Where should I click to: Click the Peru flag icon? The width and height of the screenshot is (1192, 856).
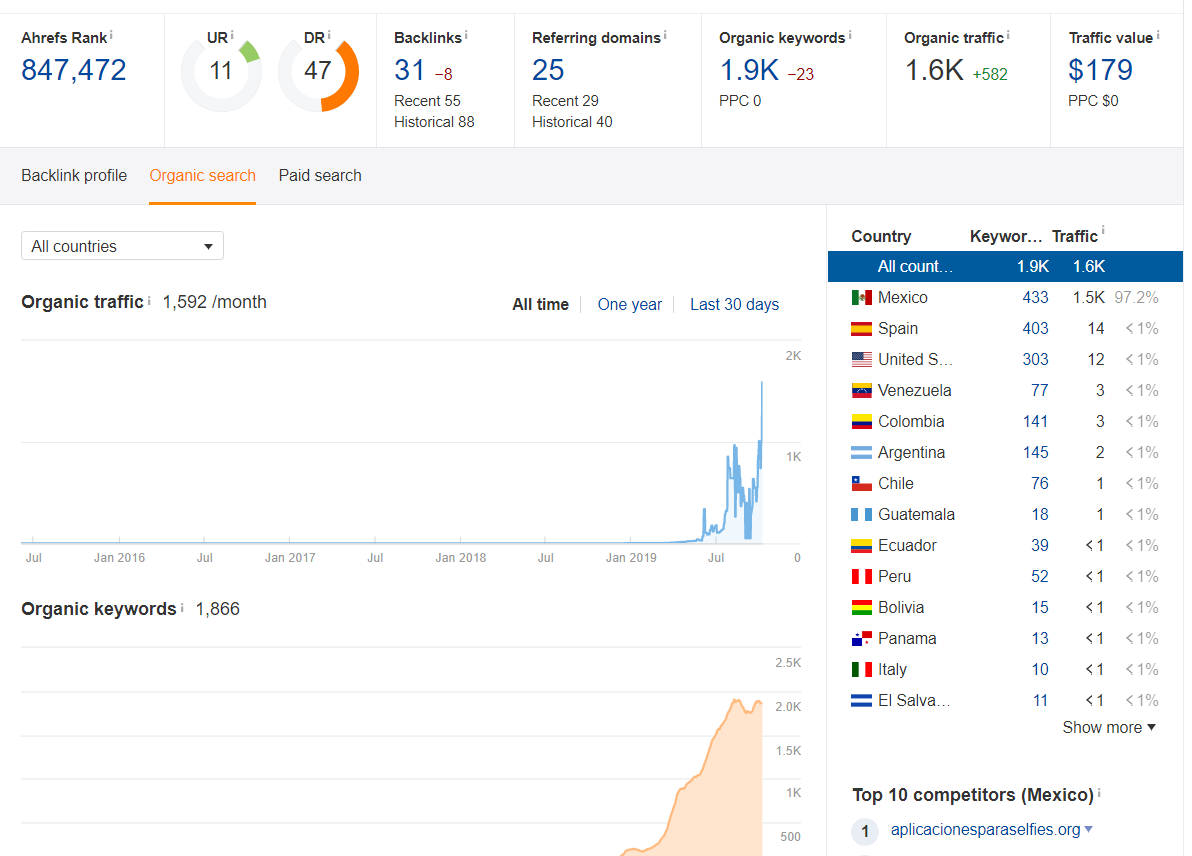coord(861,576)
